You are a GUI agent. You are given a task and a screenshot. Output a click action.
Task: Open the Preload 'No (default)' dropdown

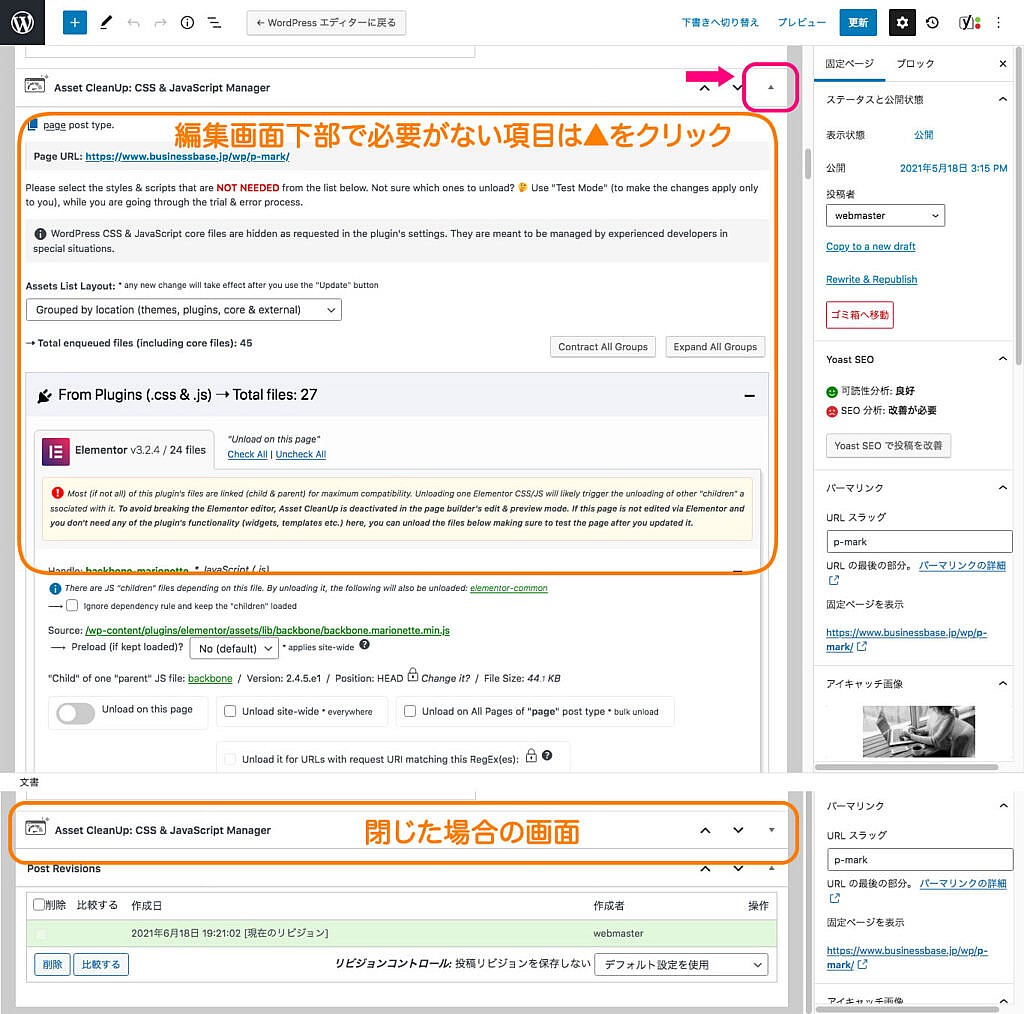(x=235, y=648)
